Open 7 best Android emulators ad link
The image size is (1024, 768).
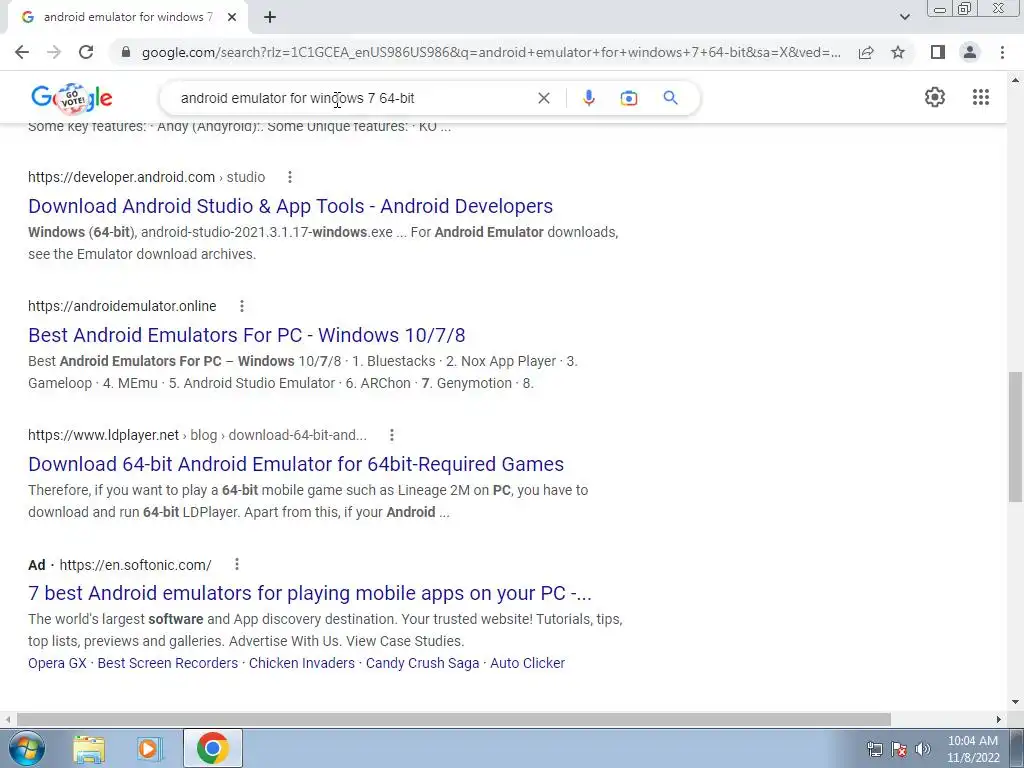(310, 593)
